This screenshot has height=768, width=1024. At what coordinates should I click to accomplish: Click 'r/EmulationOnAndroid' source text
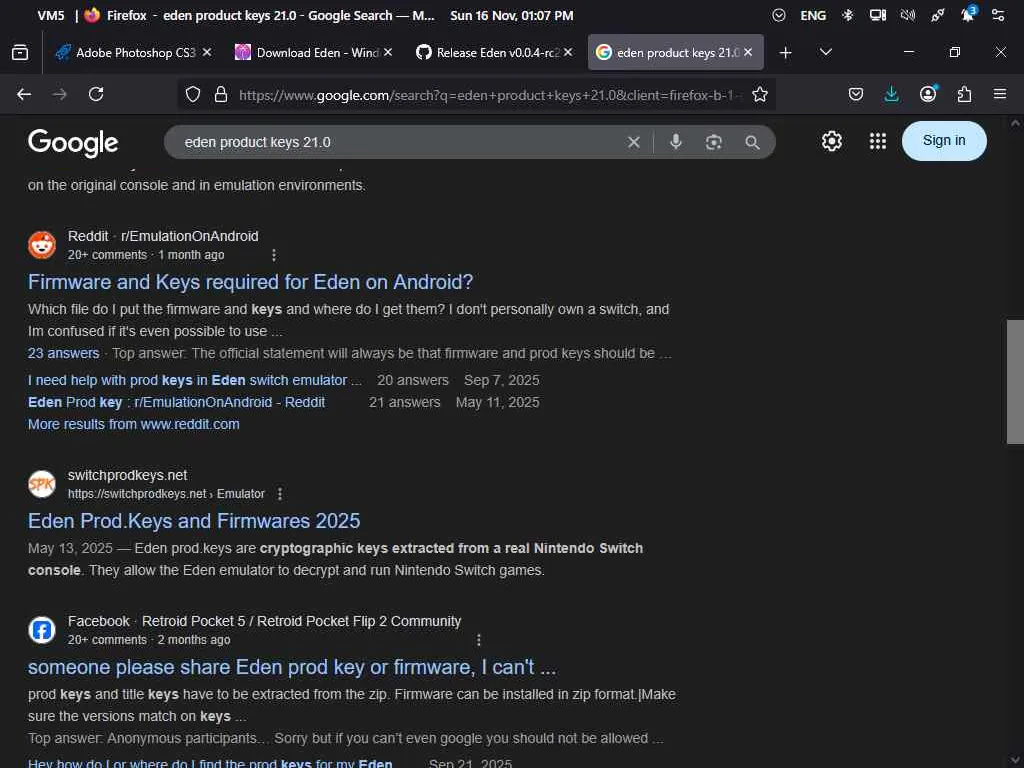(x=189, y=236)
